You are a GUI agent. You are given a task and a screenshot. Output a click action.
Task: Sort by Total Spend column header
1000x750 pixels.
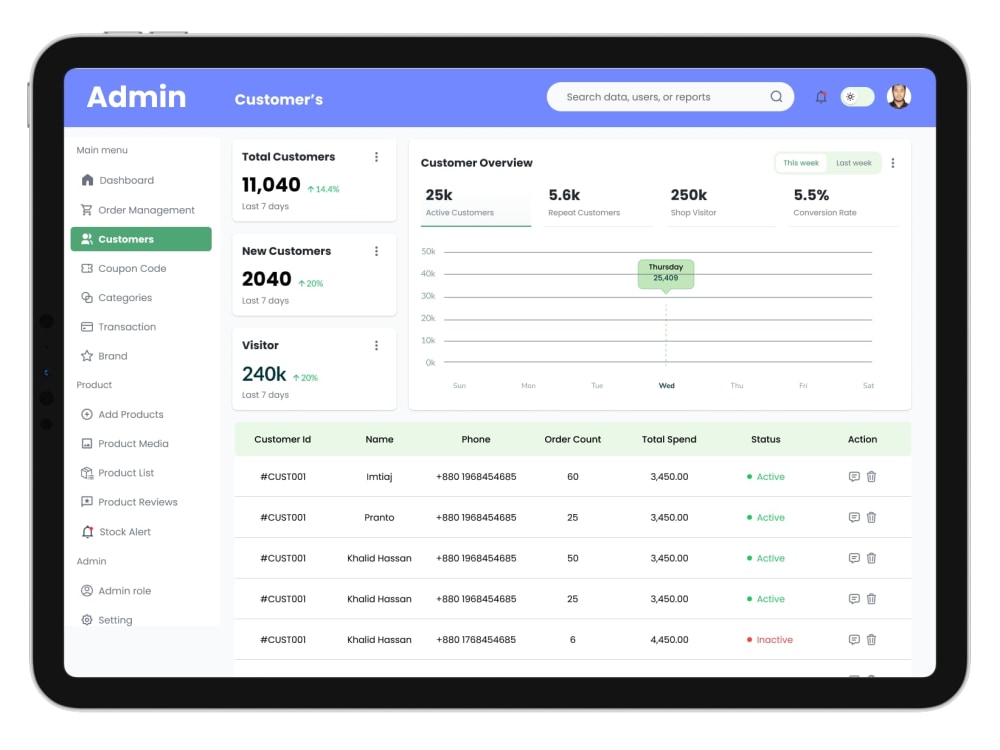tap(669, 439)
